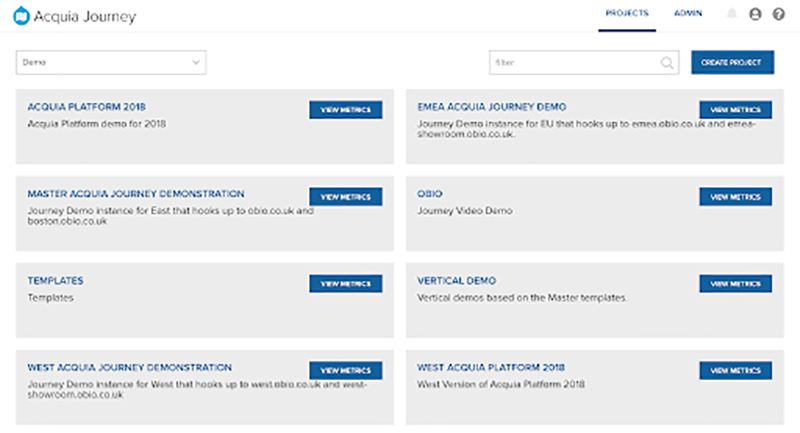Click the search magnifier in filter box
Image resolution: width=800 pixels, height=433 pixels.
pyautogui.click(x=667, y=63)
